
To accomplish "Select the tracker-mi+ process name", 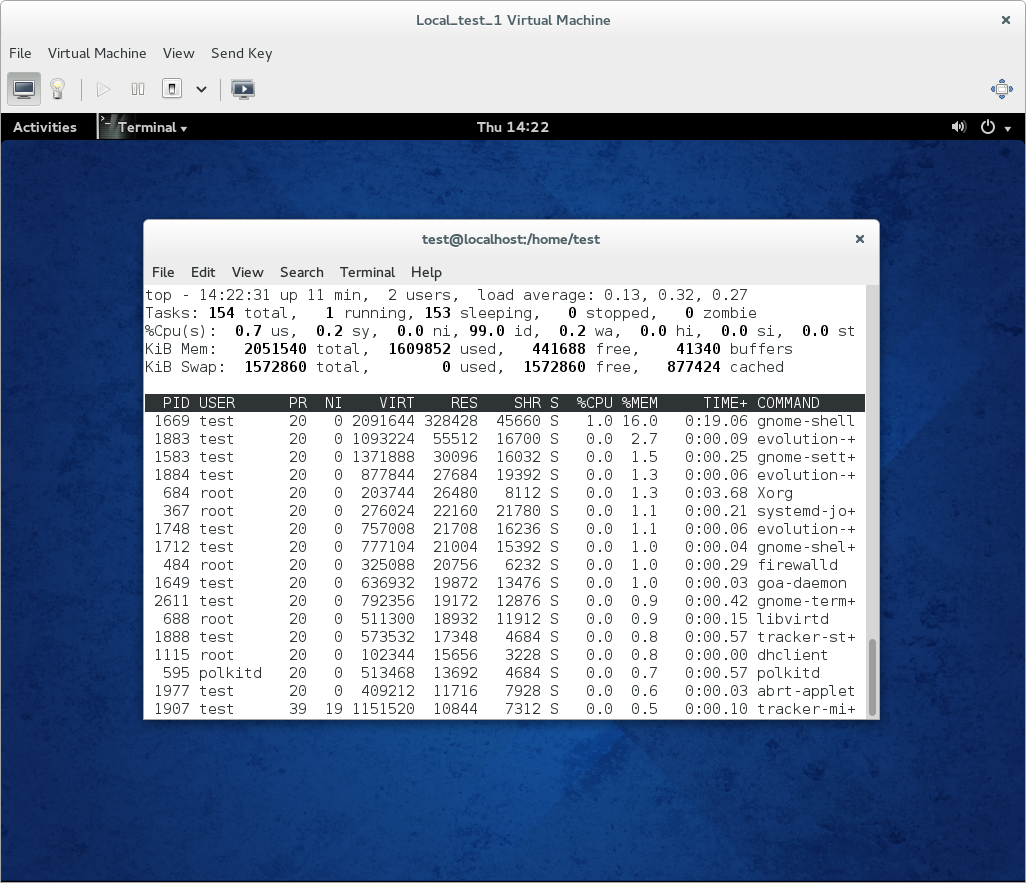I will point(806,709).
